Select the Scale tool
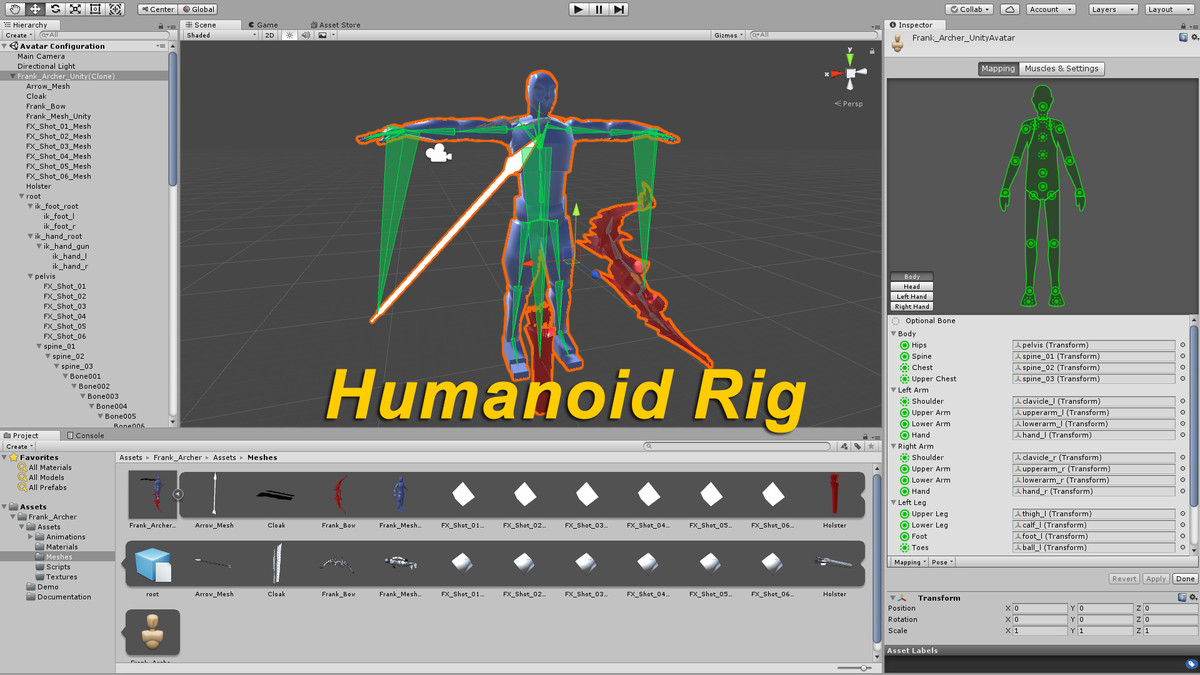 coord(75,9)
